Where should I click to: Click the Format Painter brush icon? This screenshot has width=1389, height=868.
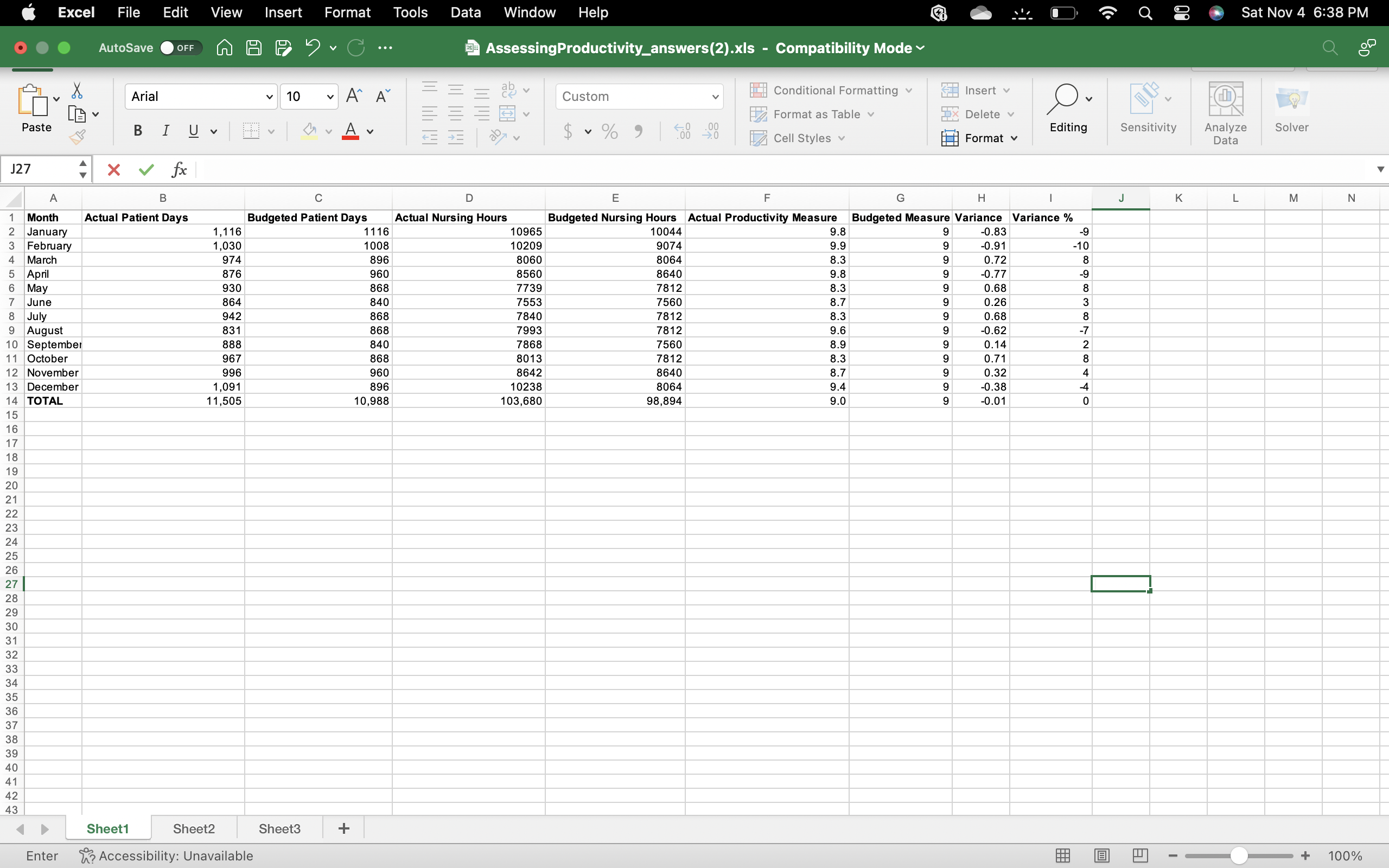78,137
